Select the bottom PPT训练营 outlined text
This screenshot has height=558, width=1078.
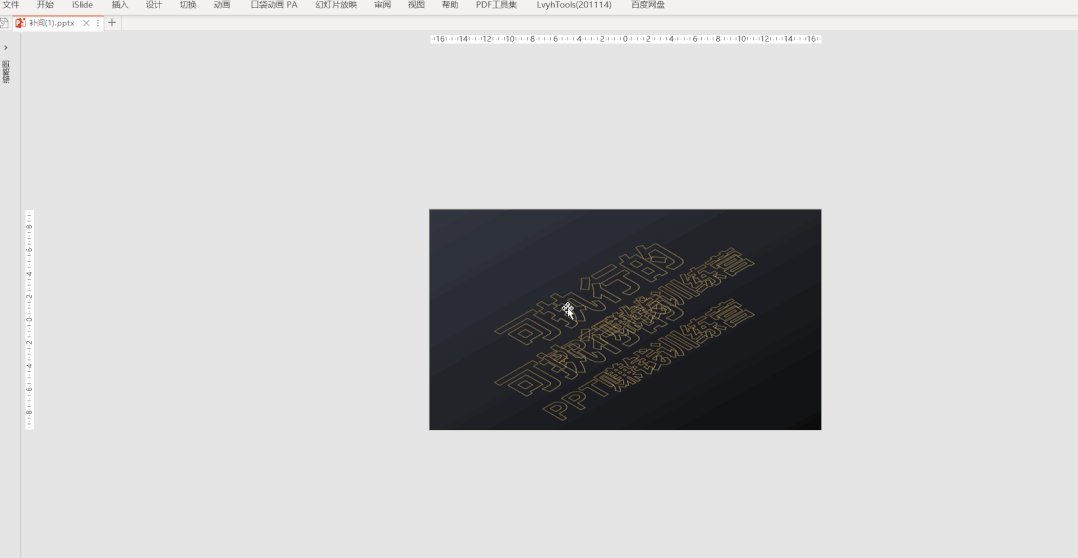pos(650,359)
